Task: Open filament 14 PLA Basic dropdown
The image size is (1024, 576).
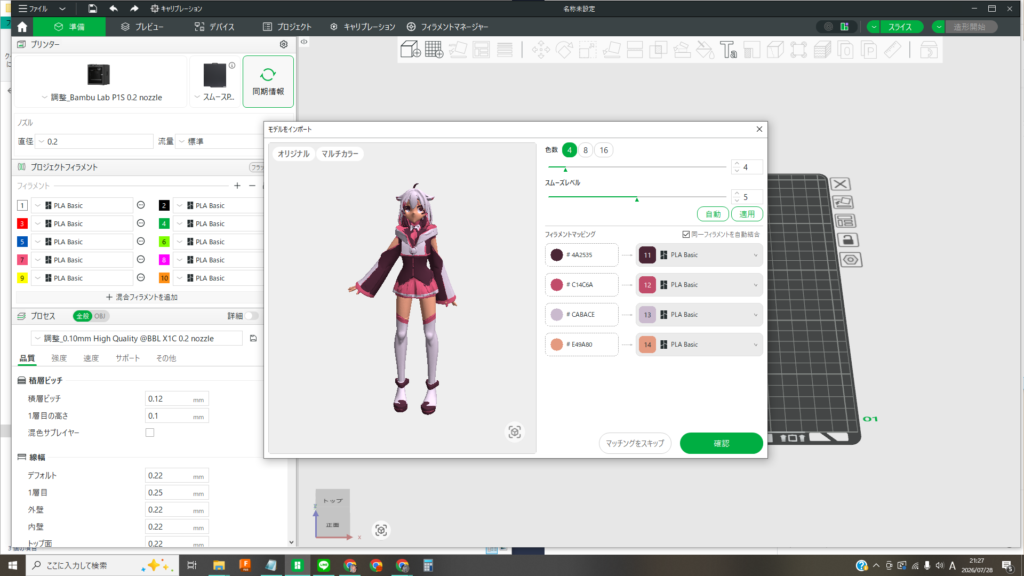Action: click(699, 345)
